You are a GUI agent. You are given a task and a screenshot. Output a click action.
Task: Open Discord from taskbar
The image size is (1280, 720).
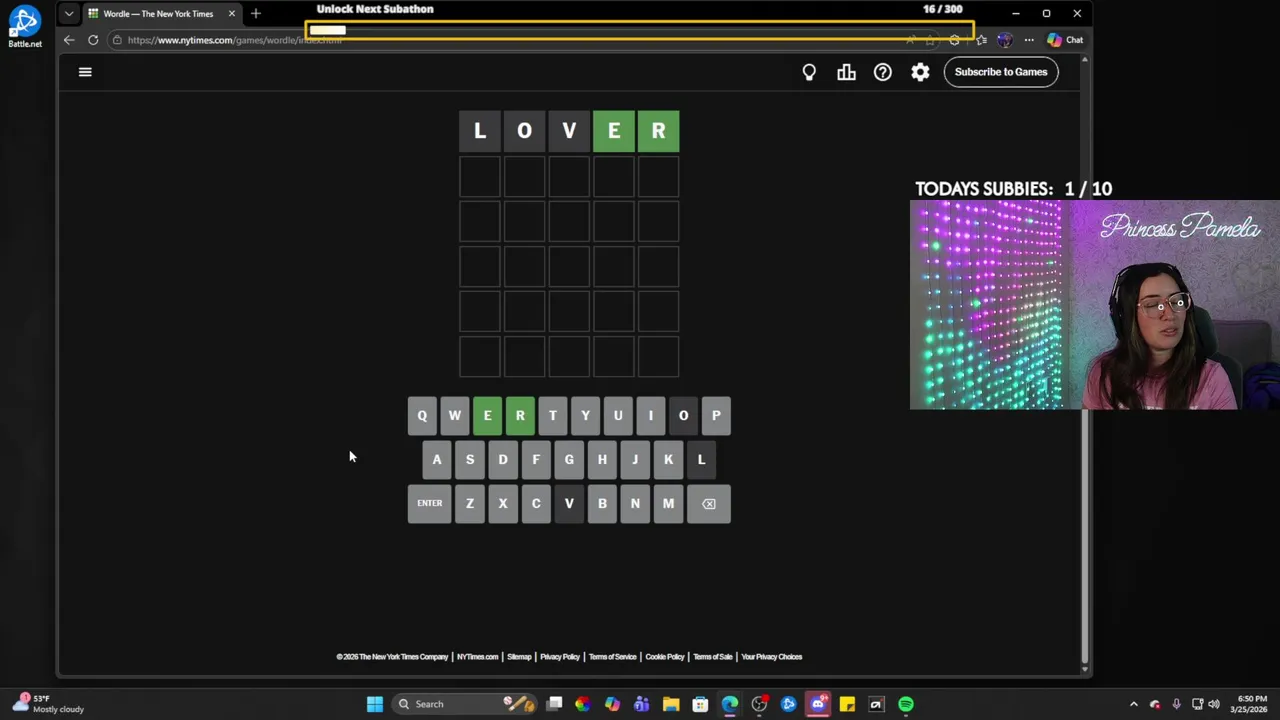(818, 704)
